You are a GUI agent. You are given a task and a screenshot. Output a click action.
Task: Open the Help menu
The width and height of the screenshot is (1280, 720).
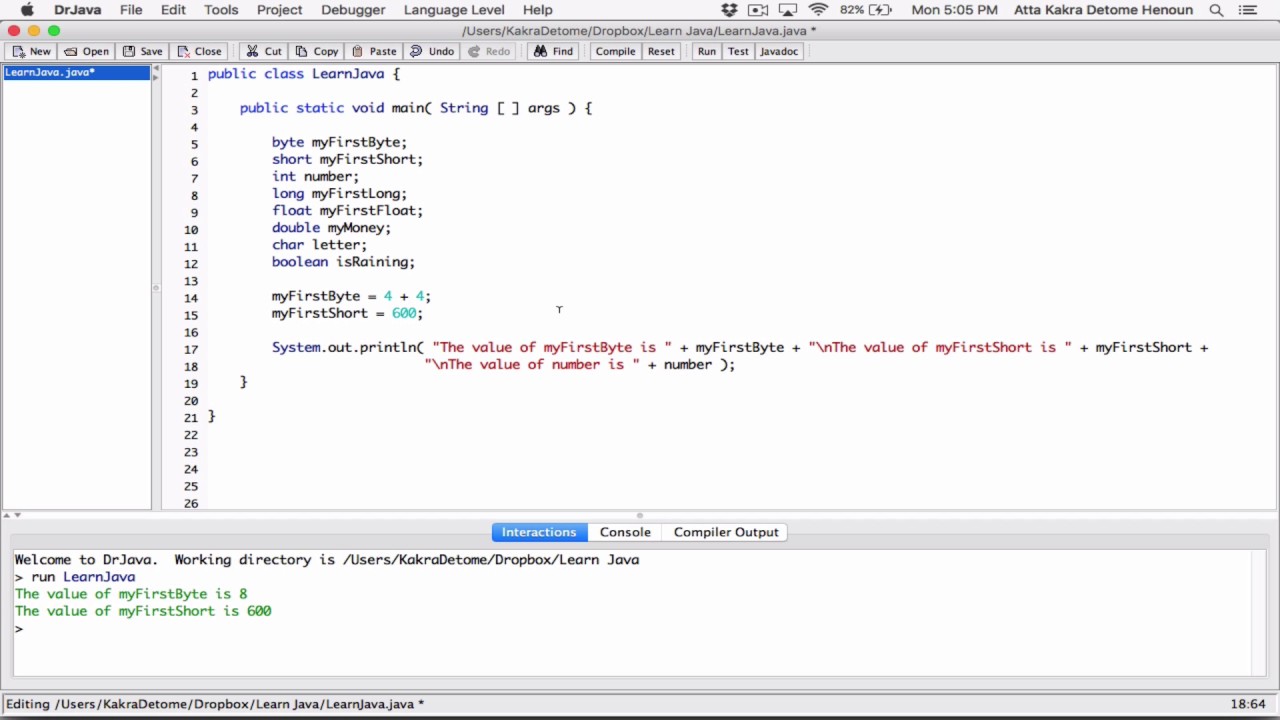(x=537, y=10)
